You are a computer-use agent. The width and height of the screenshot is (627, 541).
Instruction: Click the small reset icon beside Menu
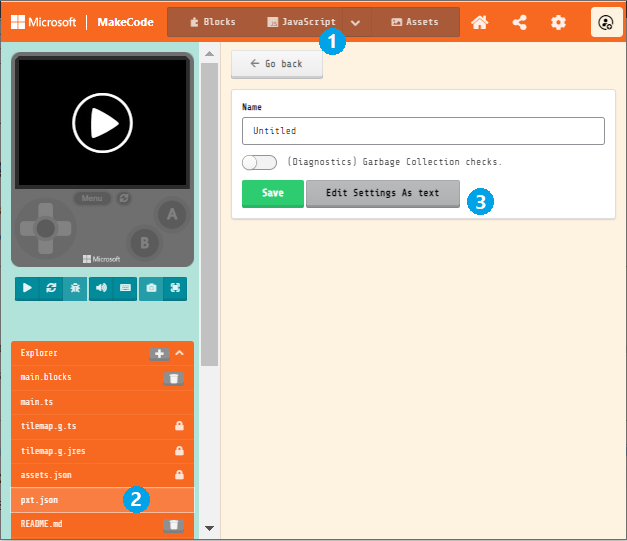124,198
